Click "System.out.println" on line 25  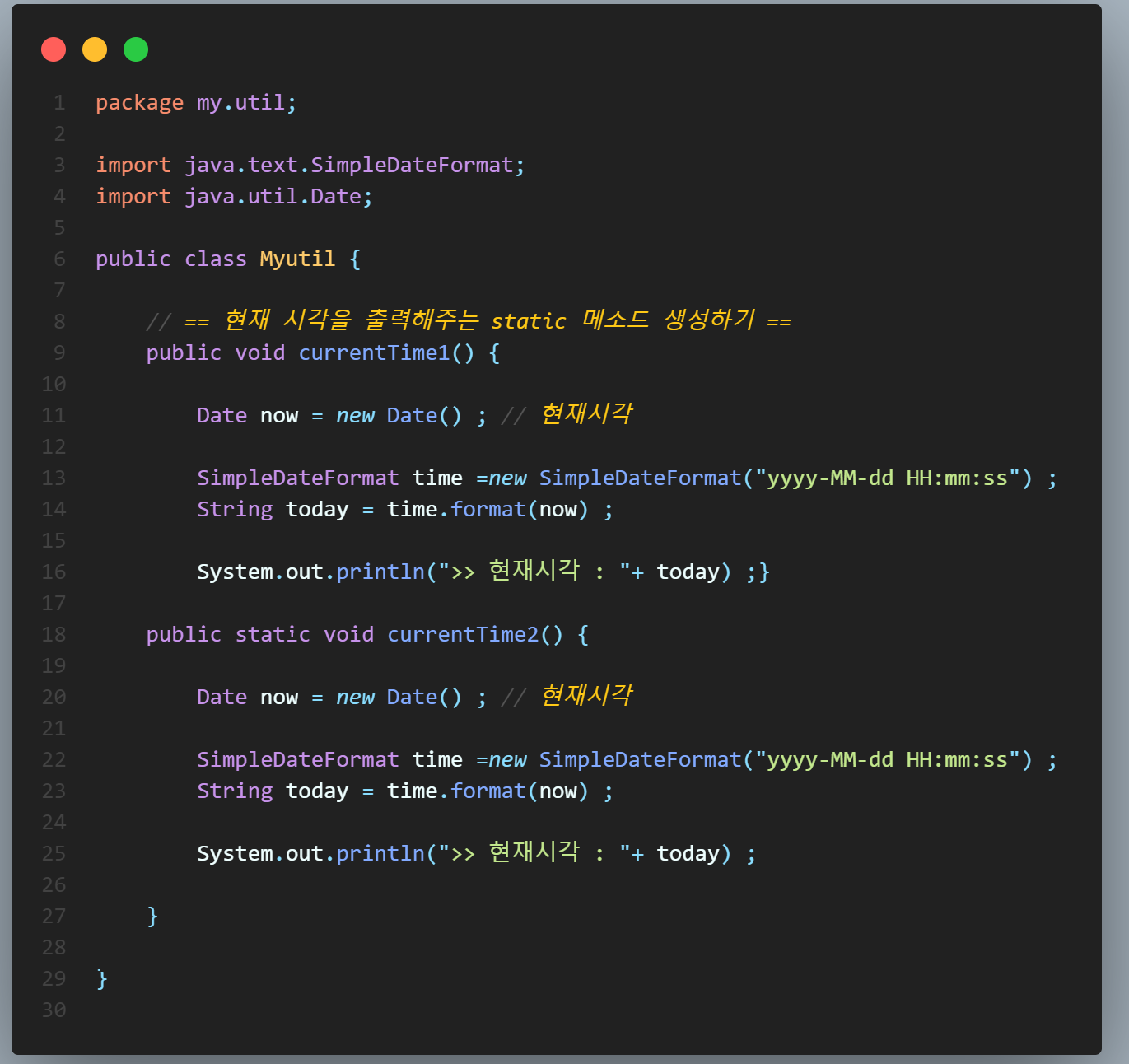tap(310, 854)
